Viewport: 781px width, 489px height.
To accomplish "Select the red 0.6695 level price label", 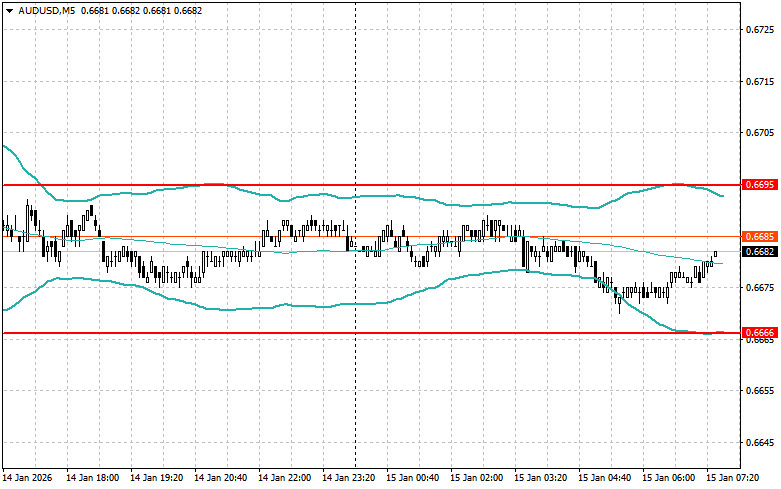I will tap(759, 185).
